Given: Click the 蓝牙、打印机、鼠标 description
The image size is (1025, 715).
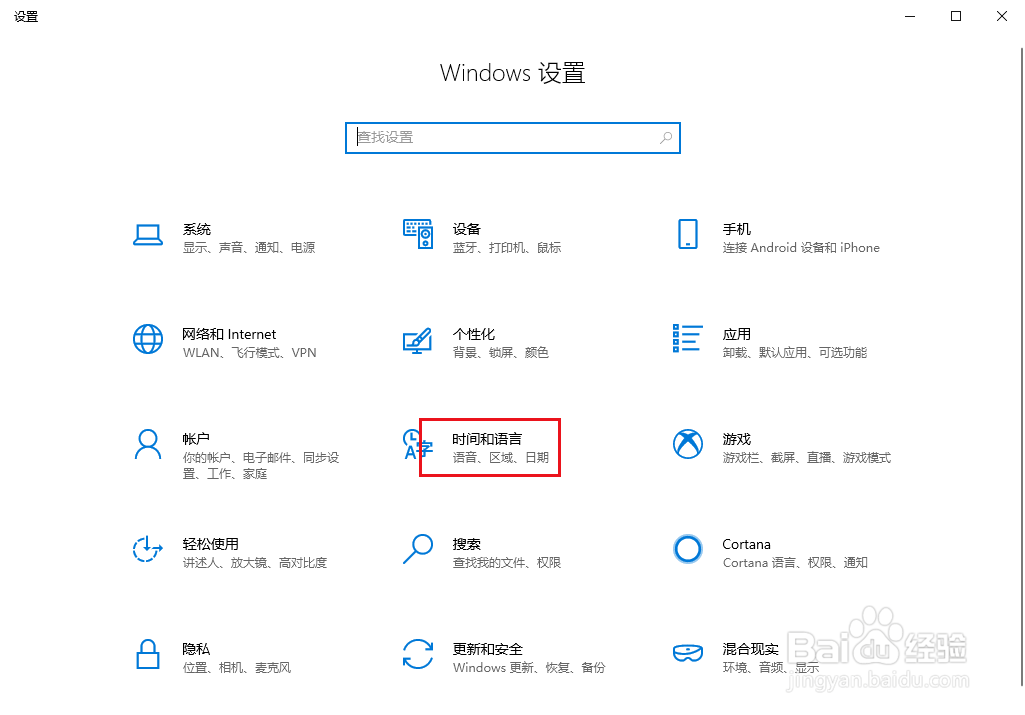Looking at the screenshot, I should click(507, 248).
